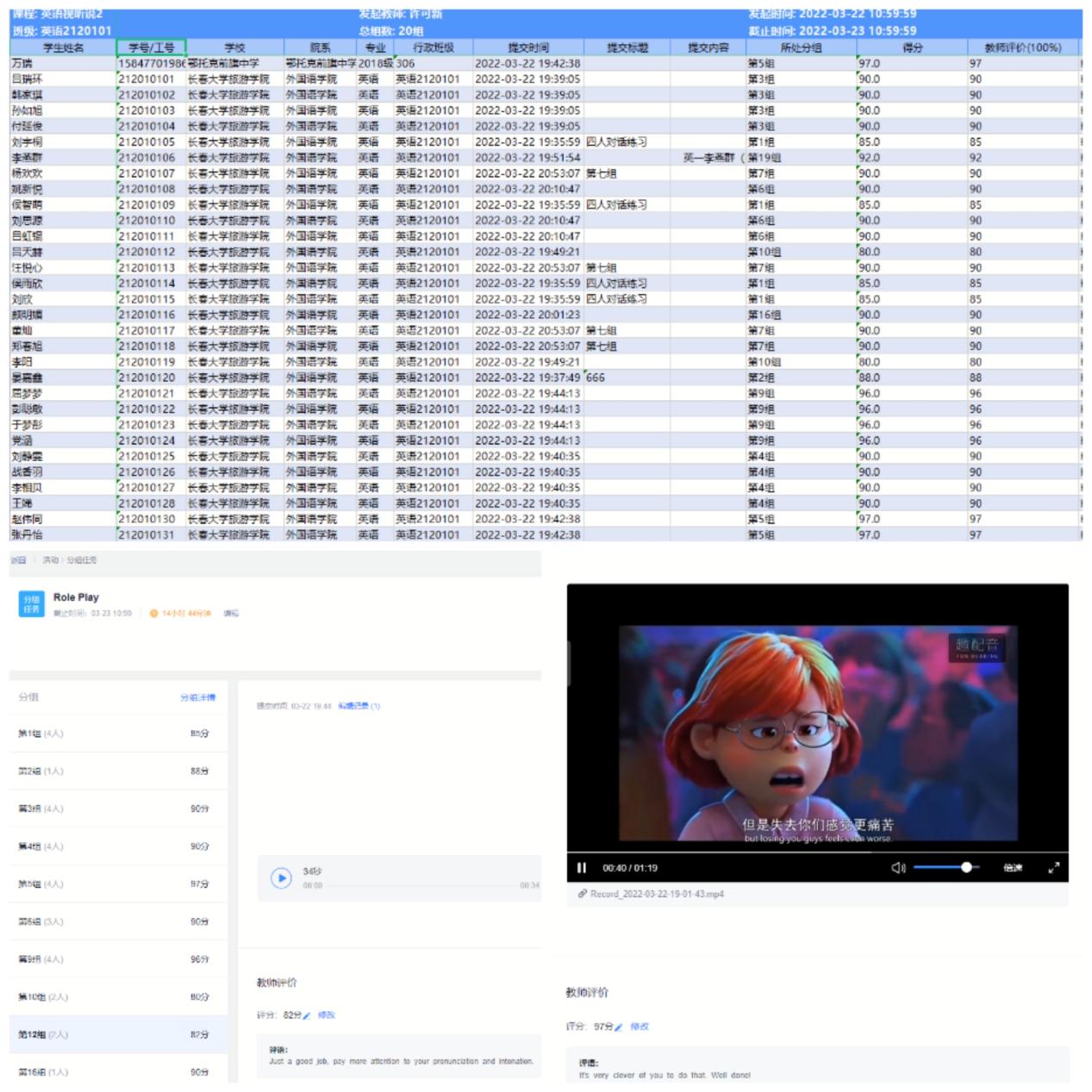Click the 提交标题 column header
The image size is (1092, 1092).
(627, 47)
